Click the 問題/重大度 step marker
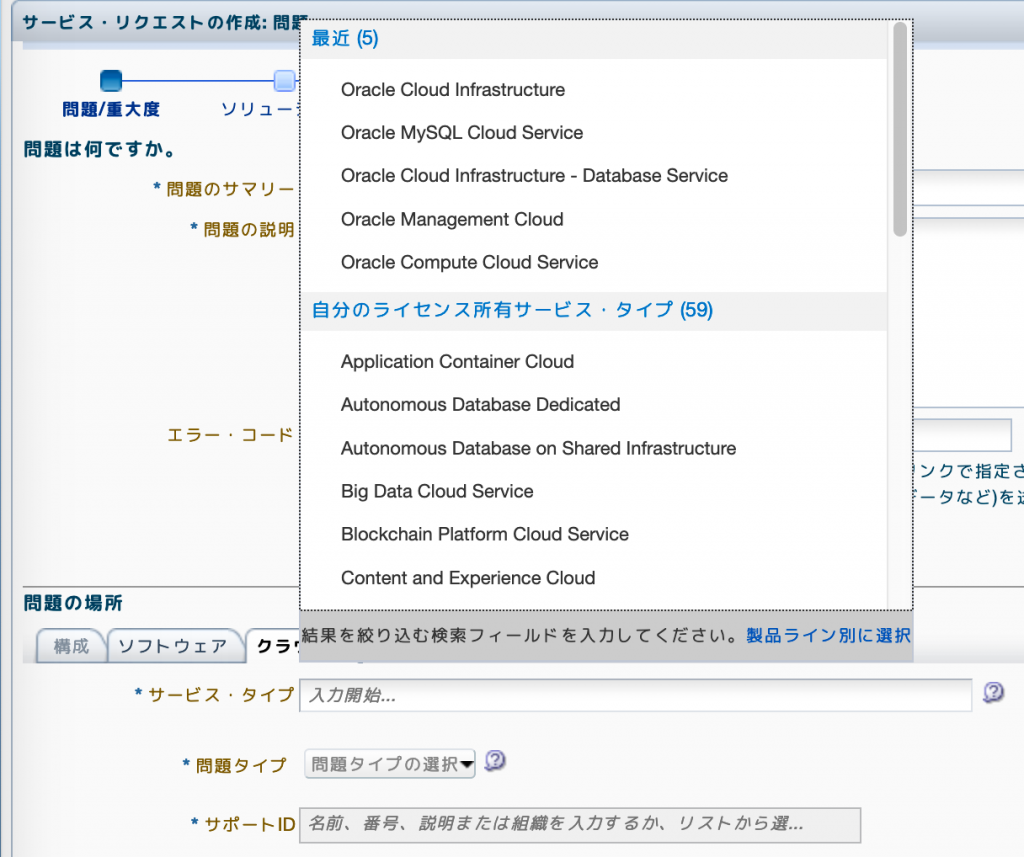This screenshot has width=1024, height=857. (x=111, y=81)
